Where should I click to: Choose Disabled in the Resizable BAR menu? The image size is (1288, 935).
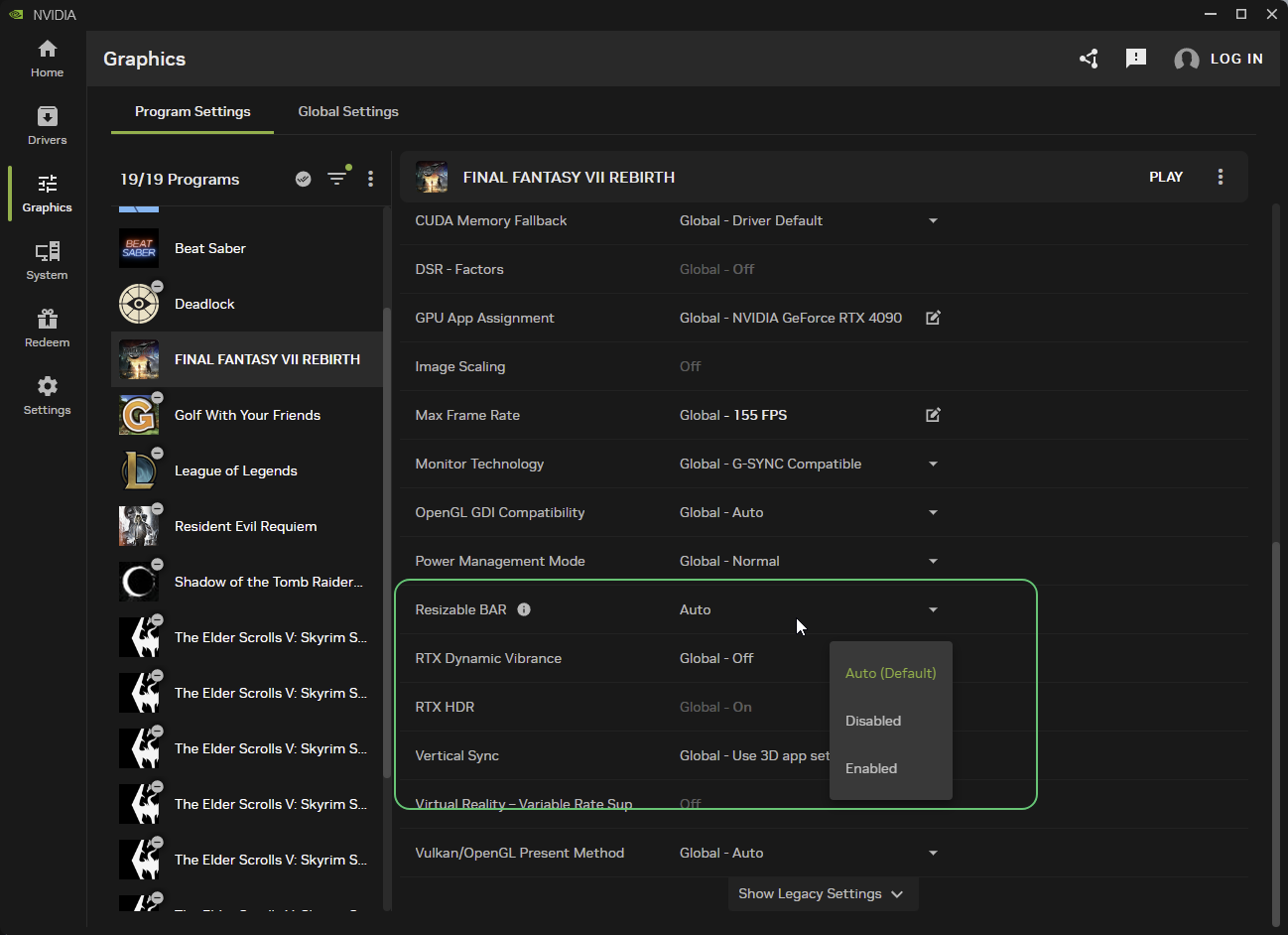click(x=891, y=721)
